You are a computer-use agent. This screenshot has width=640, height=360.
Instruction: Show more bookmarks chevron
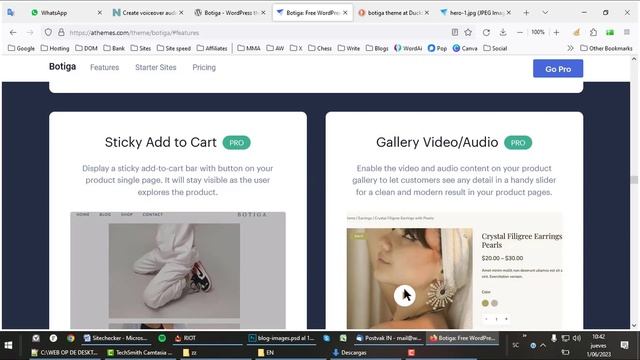[570, 48]
